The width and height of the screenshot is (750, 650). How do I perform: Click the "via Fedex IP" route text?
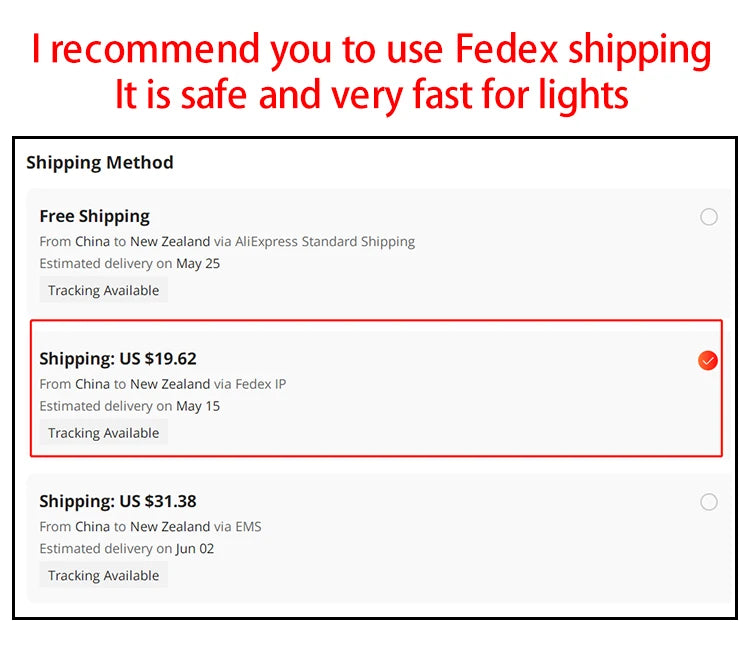251,384
